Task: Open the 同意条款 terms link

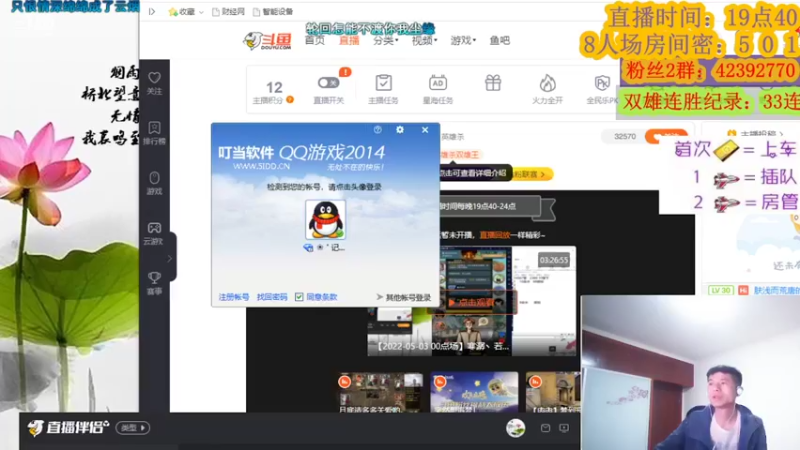Action: [322, 297]
